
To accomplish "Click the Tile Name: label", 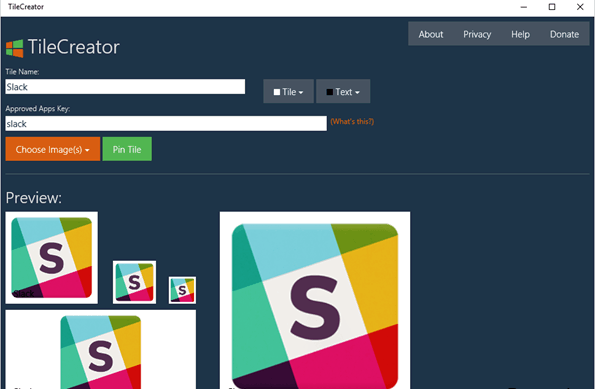I will (x=22, y=72).
